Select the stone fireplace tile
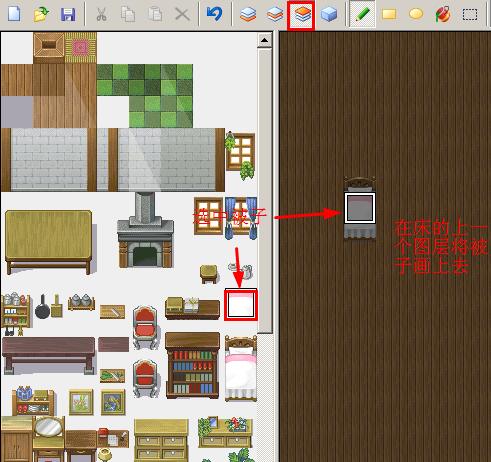 (x=145, y=230)
